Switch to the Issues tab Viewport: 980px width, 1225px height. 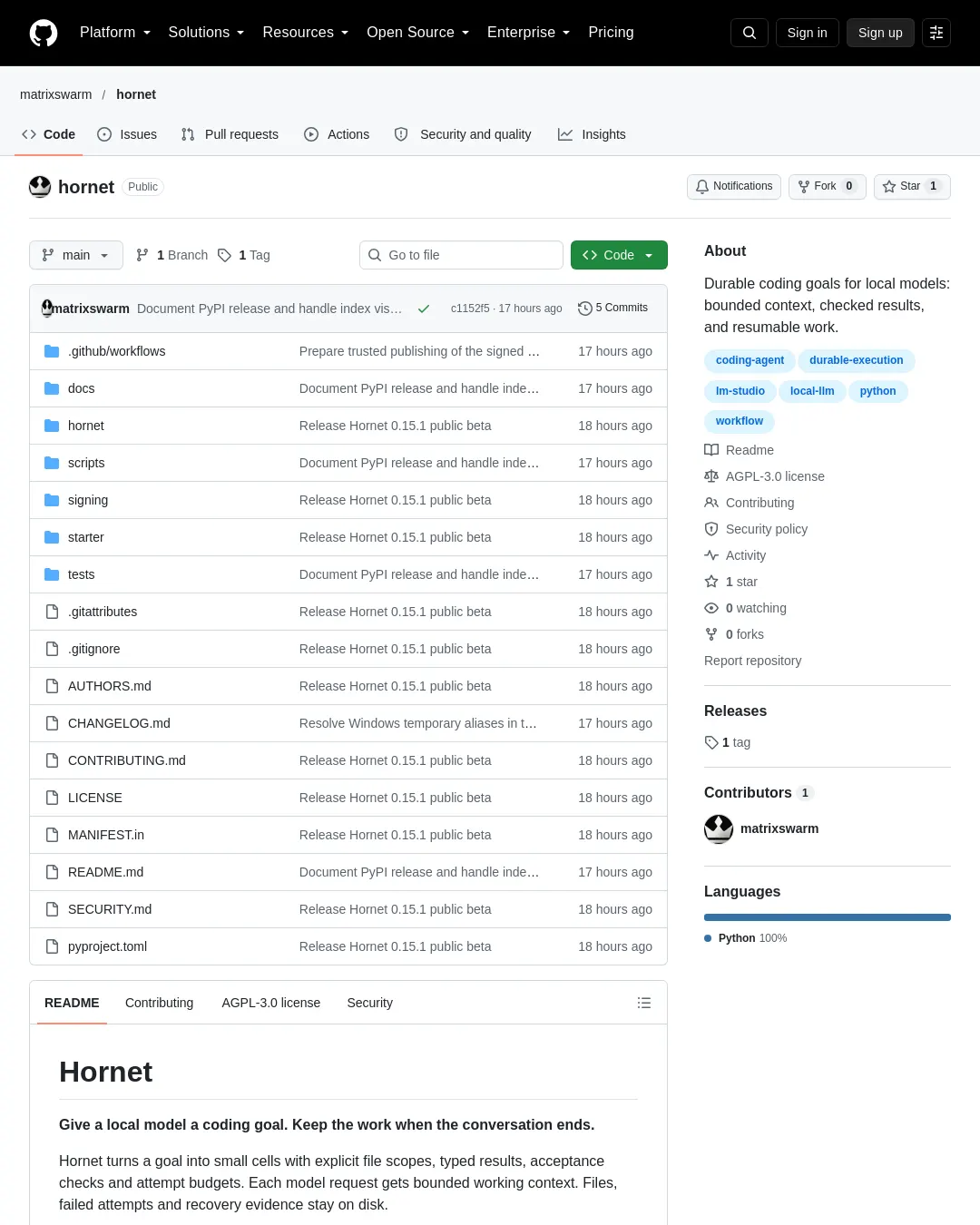pos(127,134)
